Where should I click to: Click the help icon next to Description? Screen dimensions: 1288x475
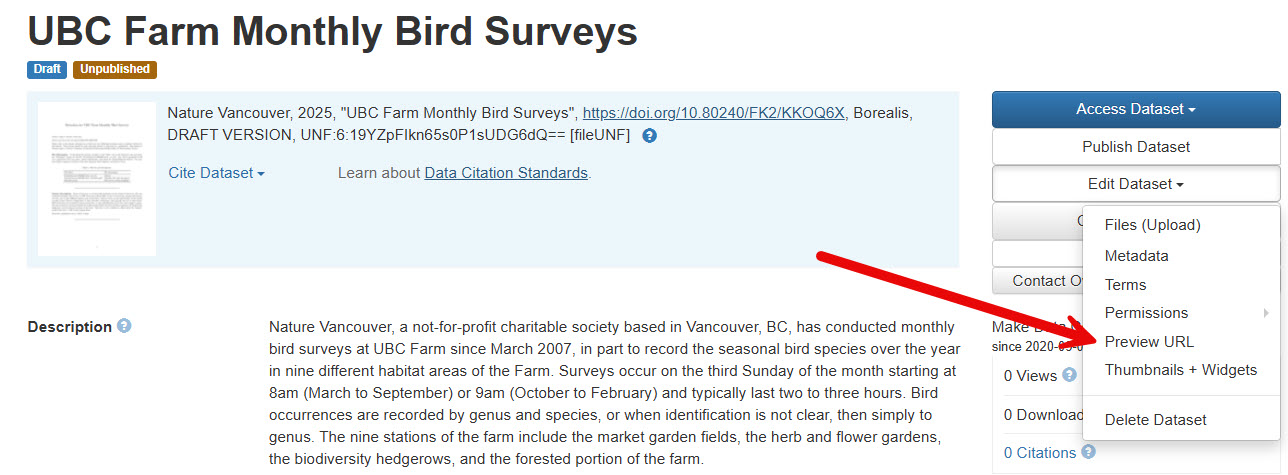coord(124,326)
